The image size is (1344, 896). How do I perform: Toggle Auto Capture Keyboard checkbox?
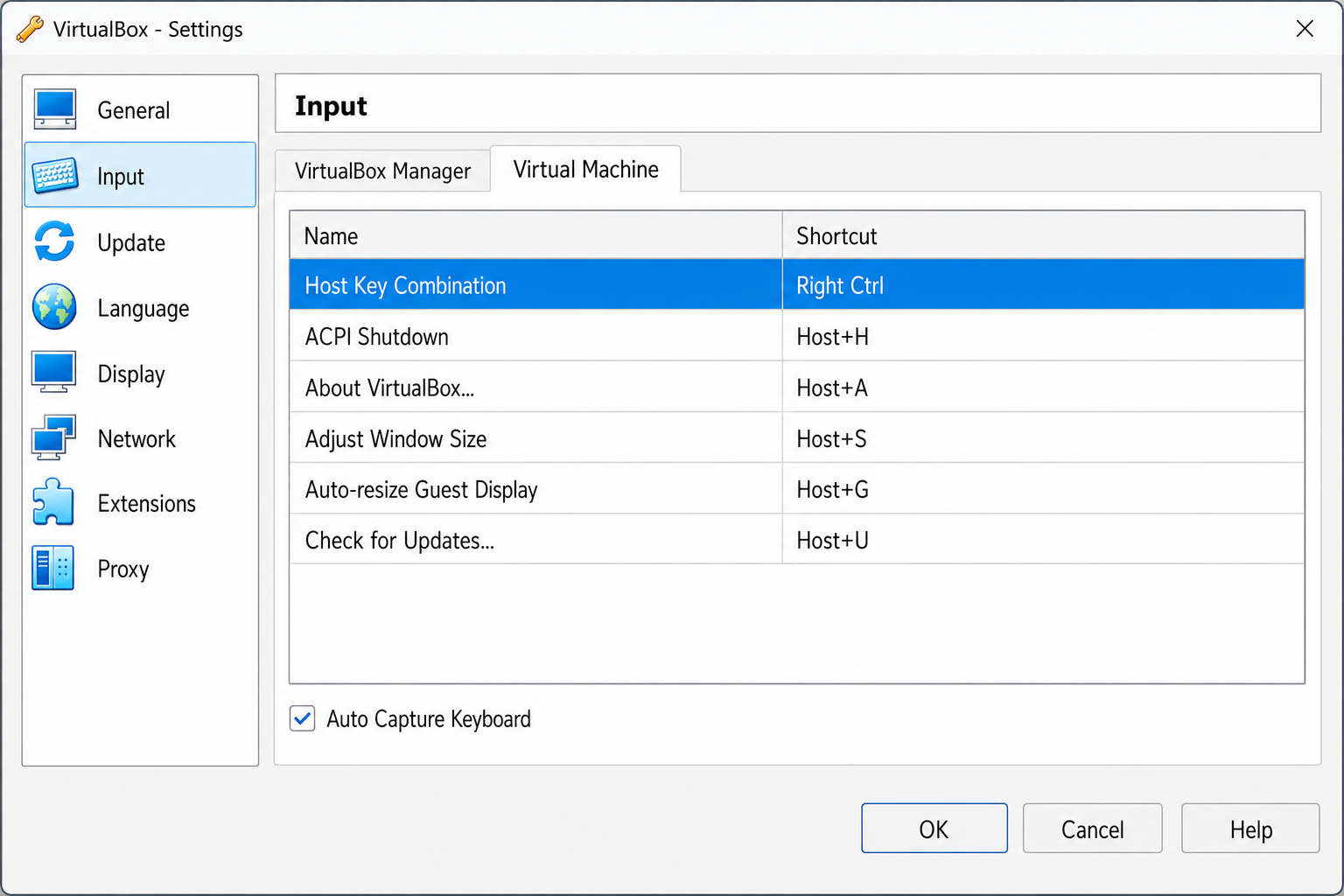point(303,719)
